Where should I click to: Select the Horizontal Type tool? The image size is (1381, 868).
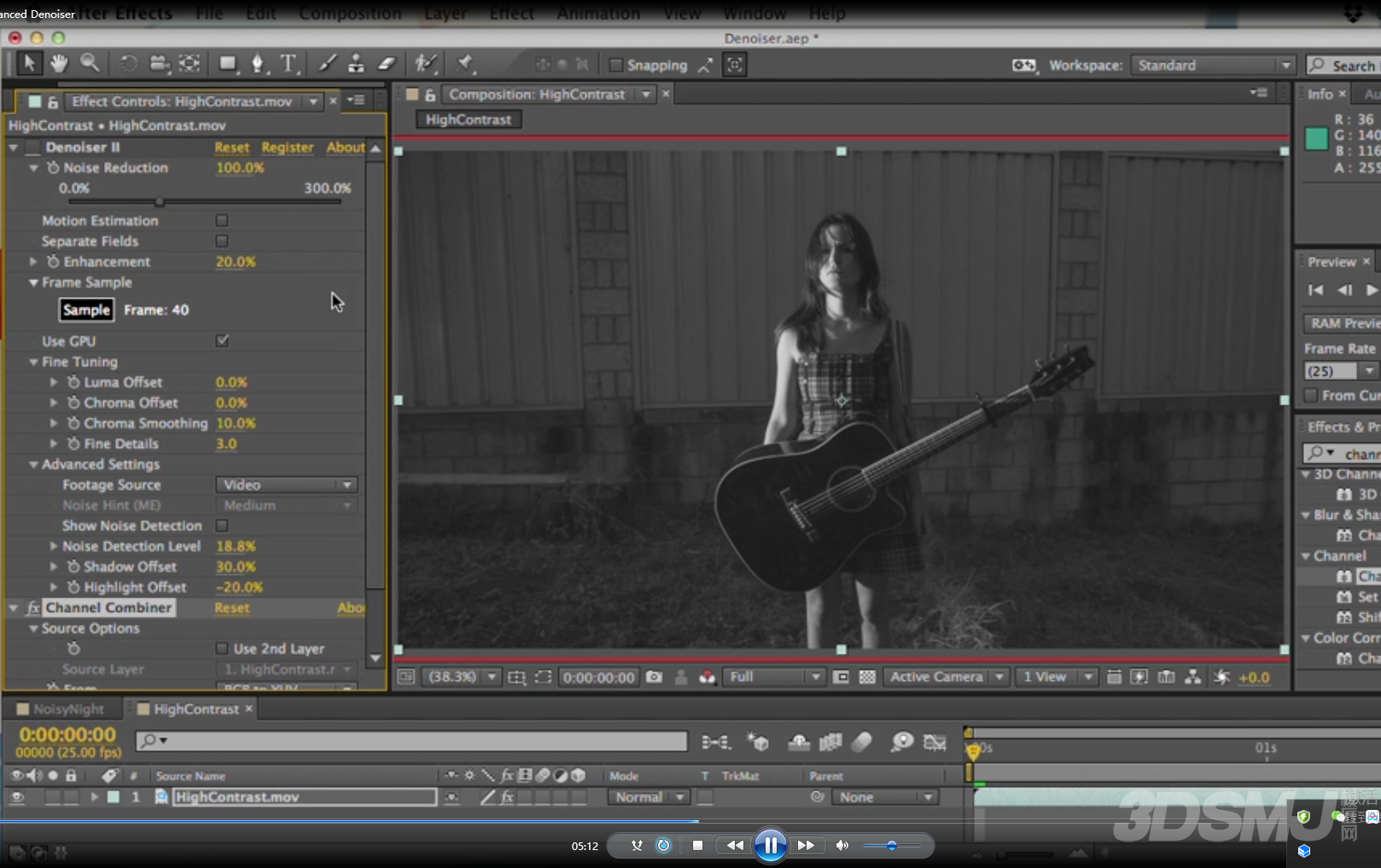(x=288, y=64)
